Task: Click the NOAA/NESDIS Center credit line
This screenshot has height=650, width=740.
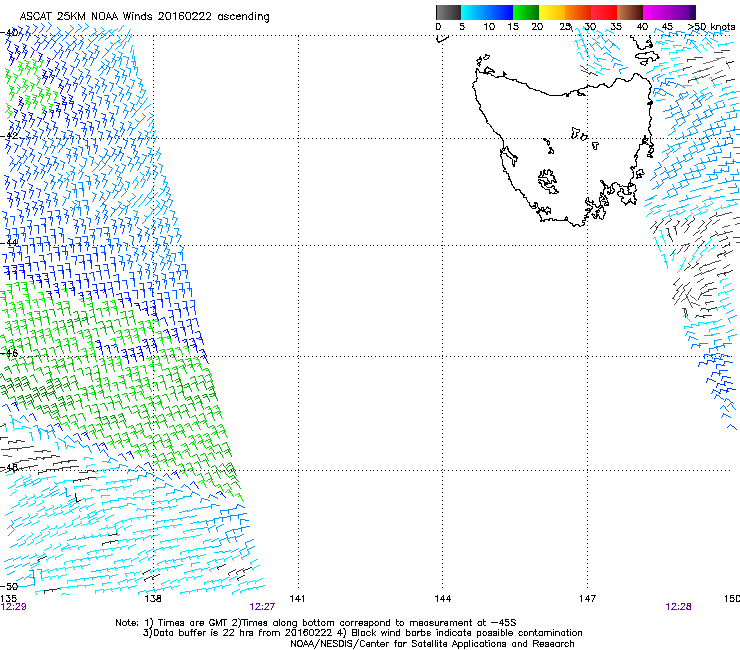Action: click(432, 644)
